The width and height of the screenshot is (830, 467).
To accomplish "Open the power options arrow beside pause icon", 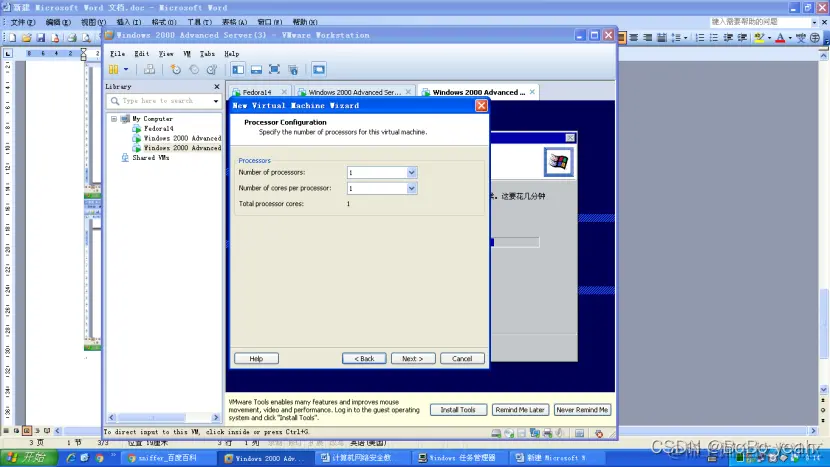I will [x=126, y=69].
